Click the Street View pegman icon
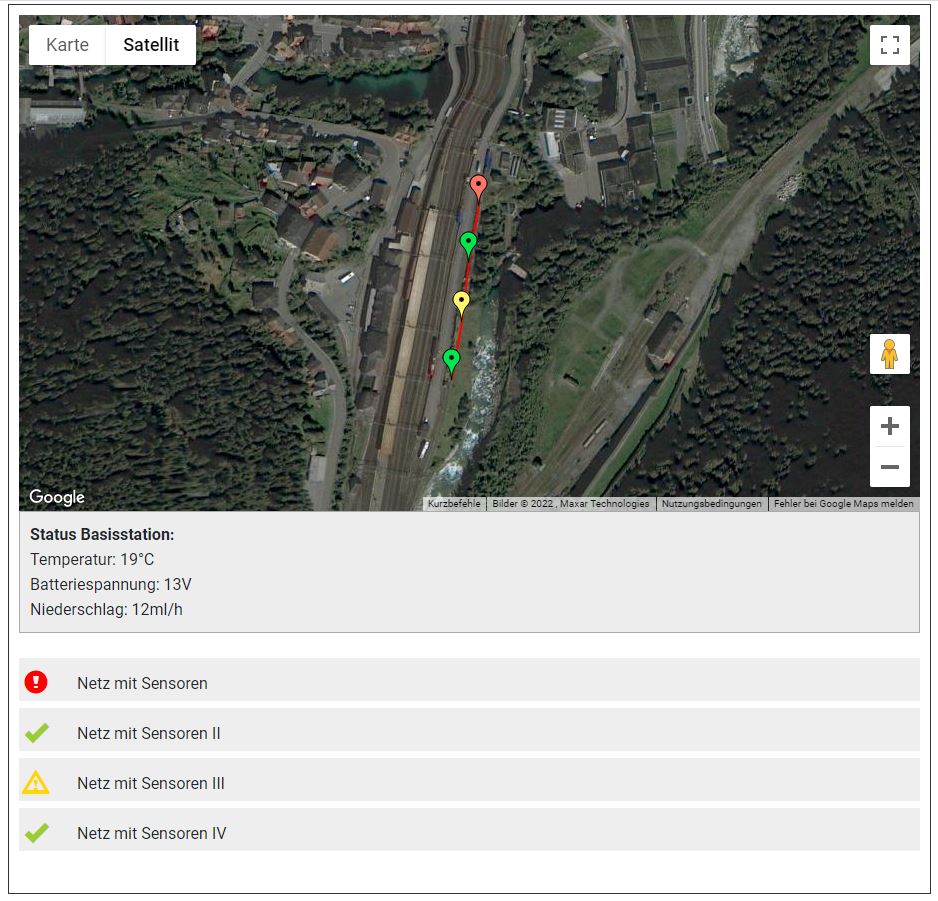The width and height of the screenshot is (938, 901). coord(889,354)
